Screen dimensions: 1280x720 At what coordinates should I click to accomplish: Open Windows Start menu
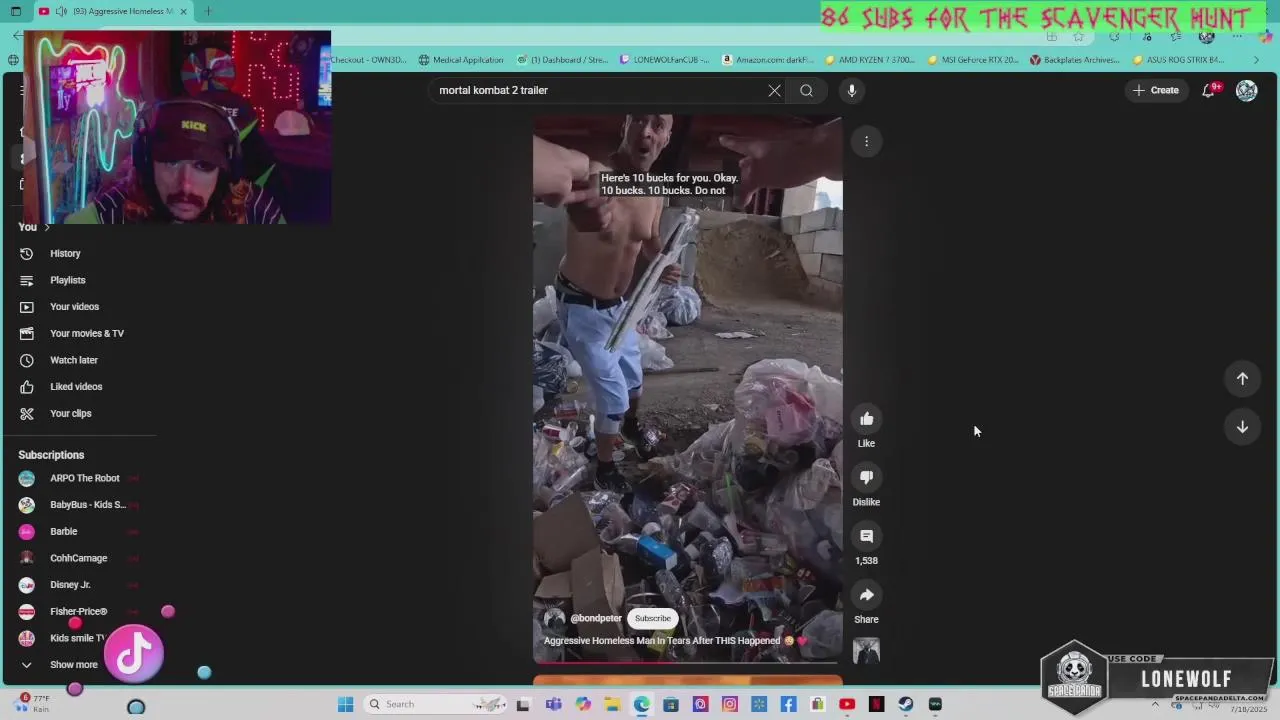tap(345, 704)
